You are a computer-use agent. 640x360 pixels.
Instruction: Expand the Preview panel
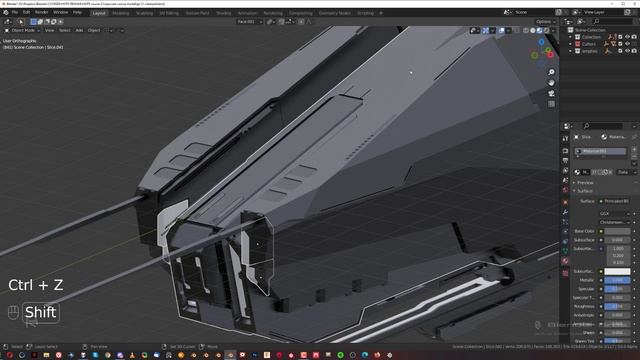[x=585, y=182]
